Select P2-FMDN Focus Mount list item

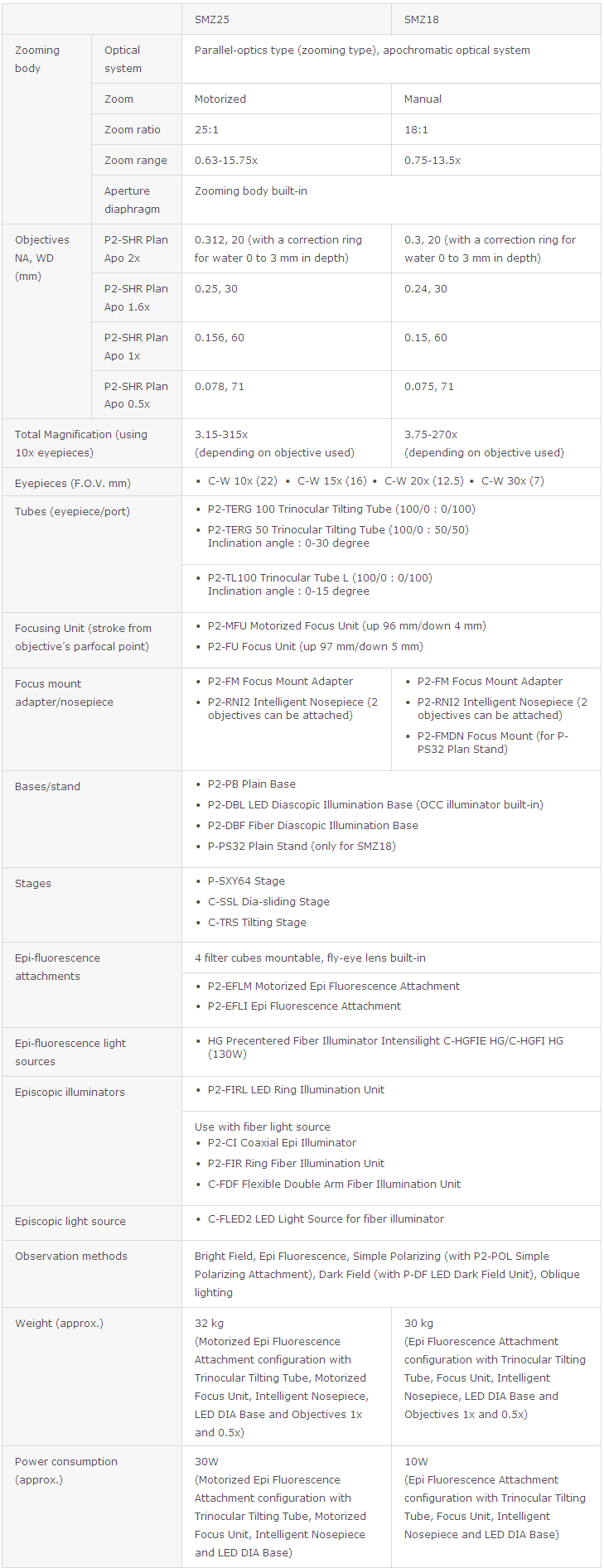pyautogui.click(x=492, y=742)
